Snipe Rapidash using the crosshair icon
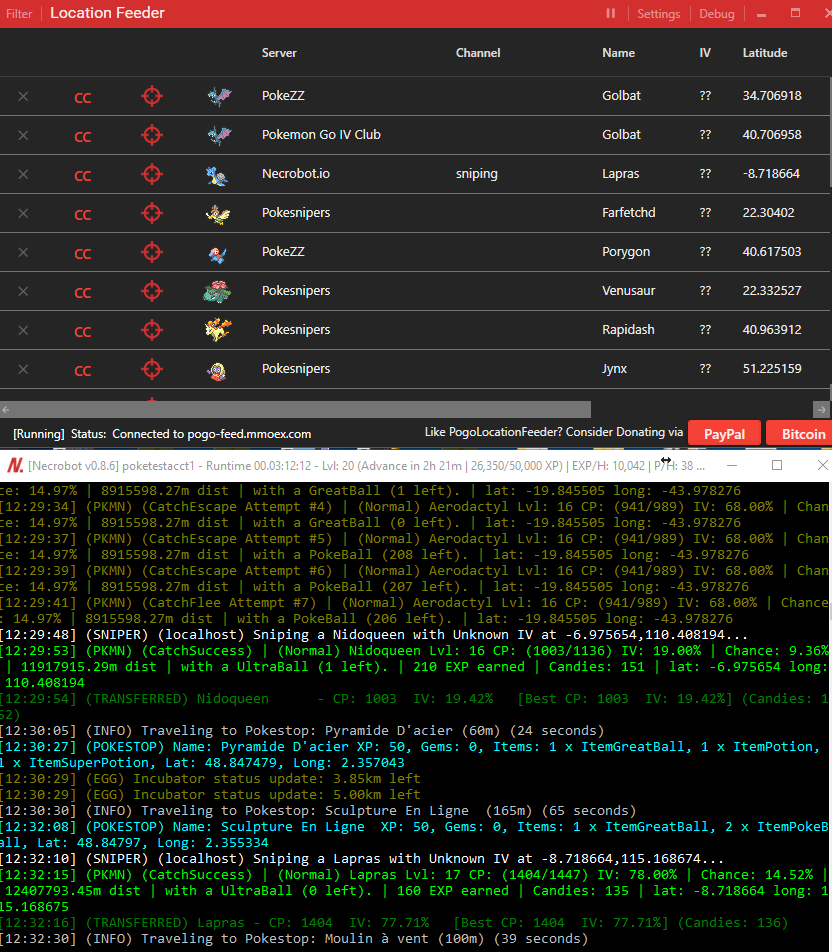The height and width of the screenshot is (952, 832). (x=152, y=330)
